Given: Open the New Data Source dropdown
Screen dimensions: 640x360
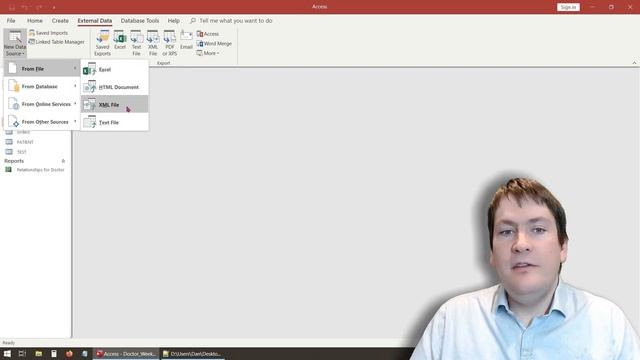Looking at the screenshot, I should [x=15, y=43].
